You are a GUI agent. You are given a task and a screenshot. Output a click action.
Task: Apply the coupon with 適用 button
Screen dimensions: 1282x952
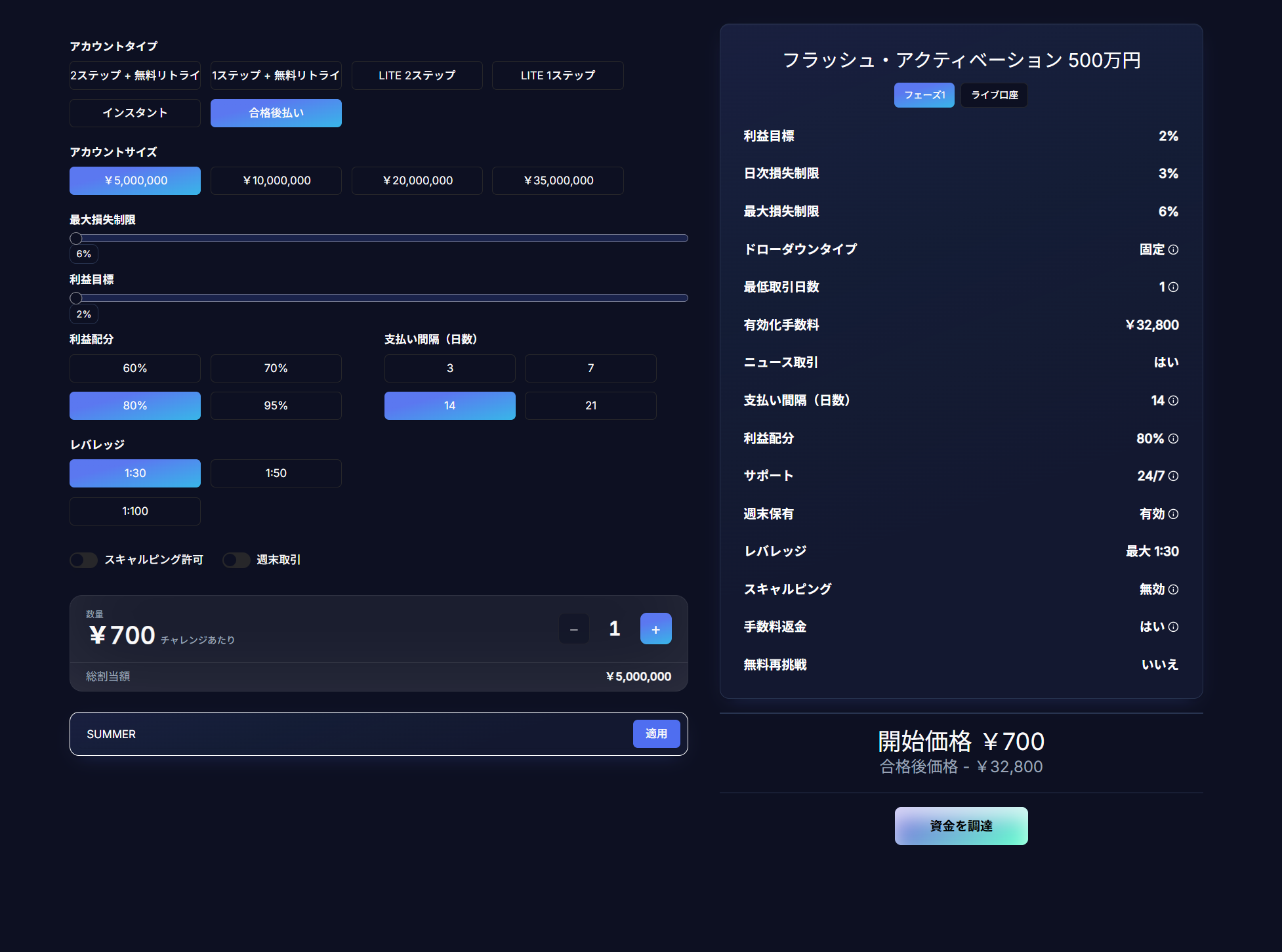[656, 734]
